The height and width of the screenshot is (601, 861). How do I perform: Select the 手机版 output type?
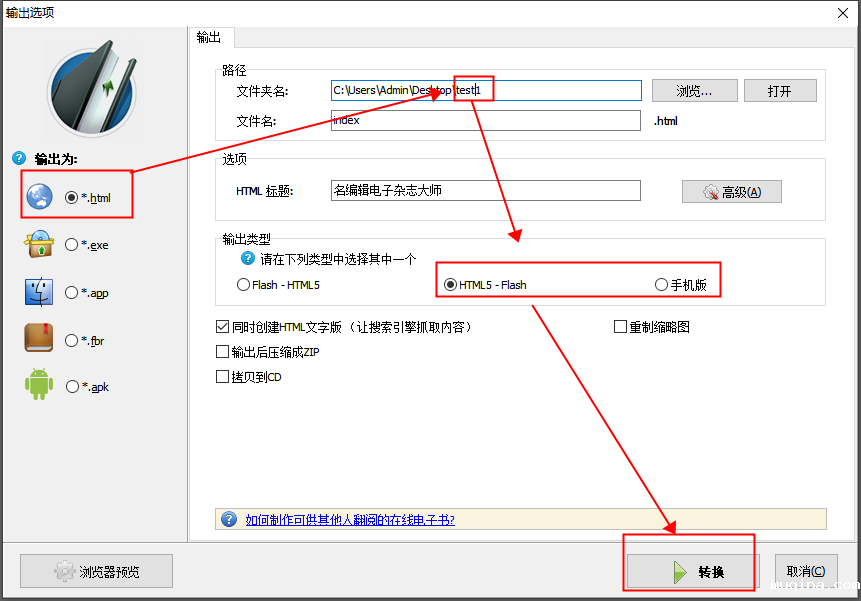tap(661, 285)
